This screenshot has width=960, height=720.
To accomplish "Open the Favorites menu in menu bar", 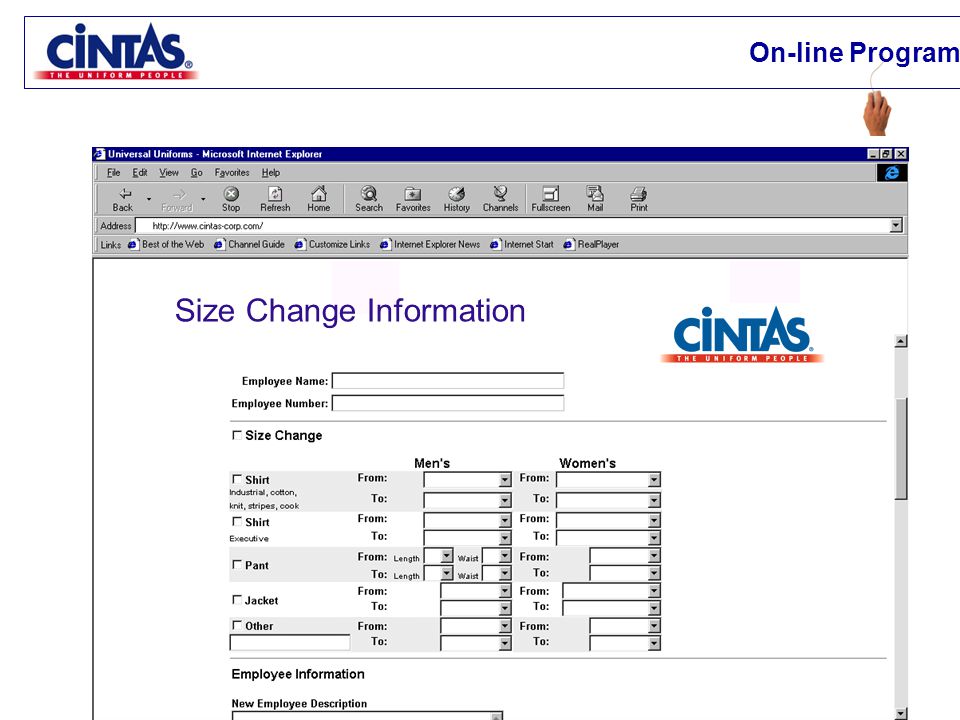I will [232, 173].
